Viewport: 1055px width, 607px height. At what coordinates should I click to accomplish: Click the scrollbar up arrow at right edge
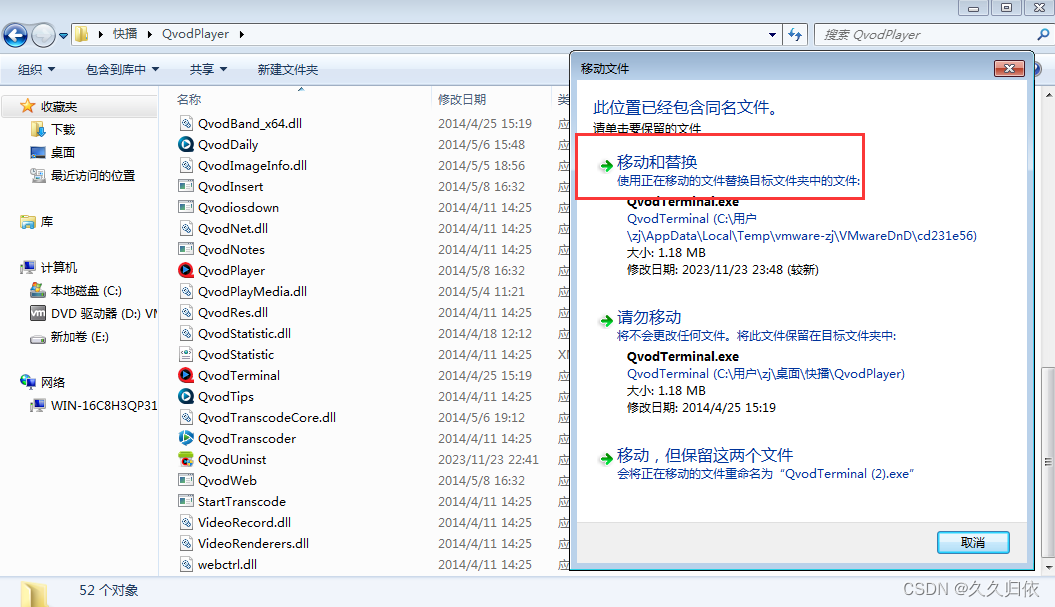pyautogui.click(x=1048, y=96)
